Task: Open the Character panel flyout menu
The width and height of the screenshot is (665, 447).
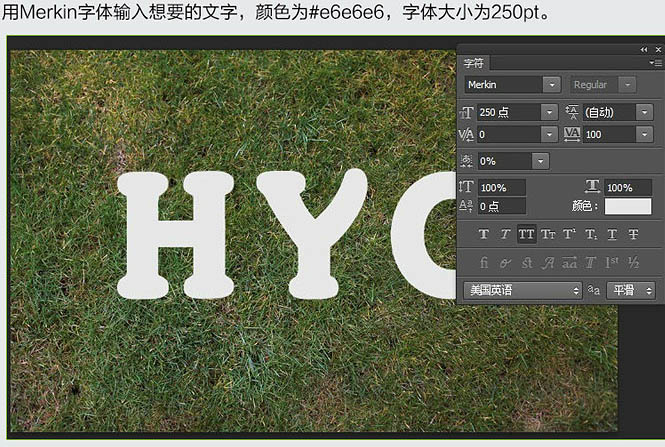Action: pyautogui.click(x=655, y=63)
